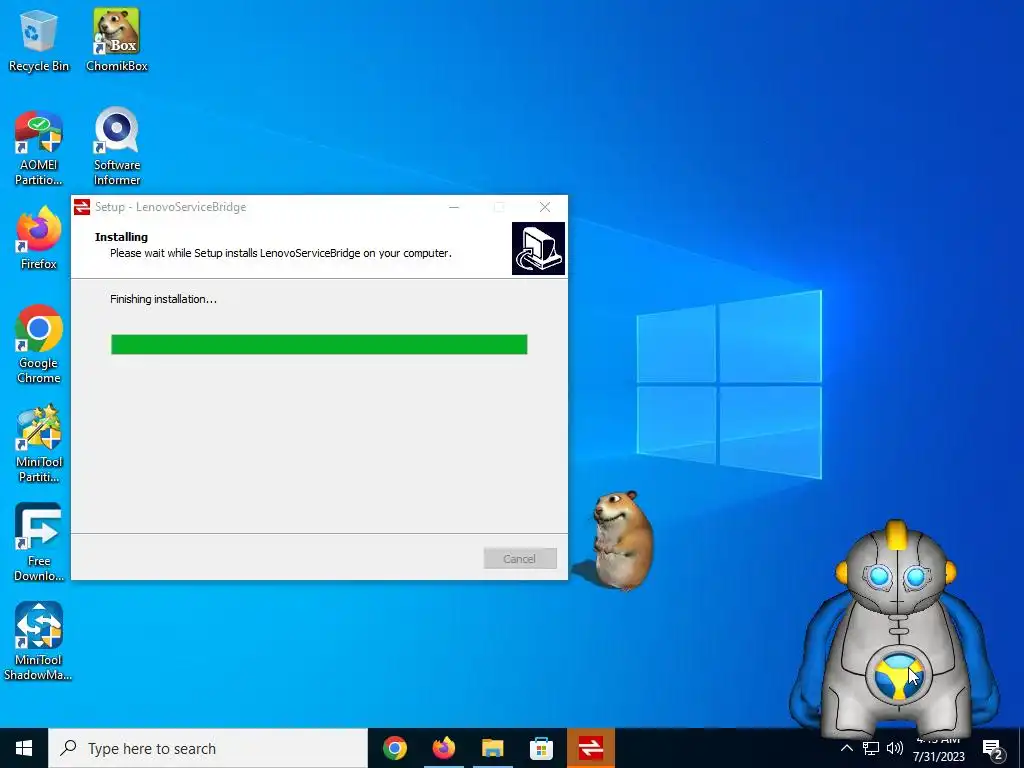The image size is (1024, 768).
Task: Open the volume control tray icon
Action: (895, 748)
